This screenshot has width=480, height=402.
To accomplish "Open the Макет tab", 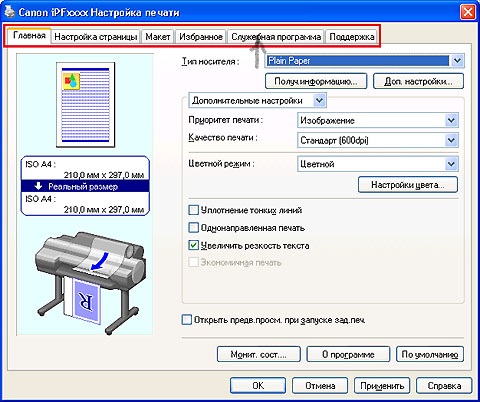I will 158,37.
